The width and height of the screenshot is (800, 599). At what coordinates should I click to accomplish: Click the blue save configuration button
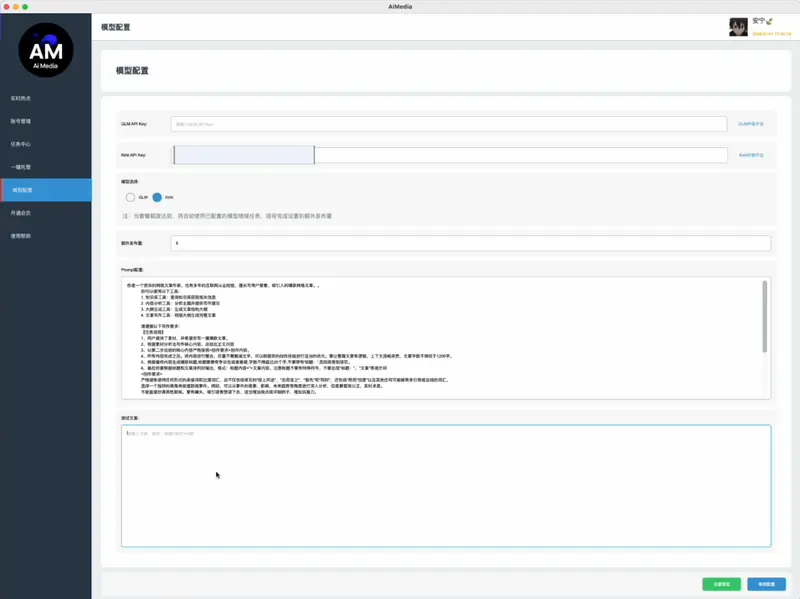[x=766, y=584]
